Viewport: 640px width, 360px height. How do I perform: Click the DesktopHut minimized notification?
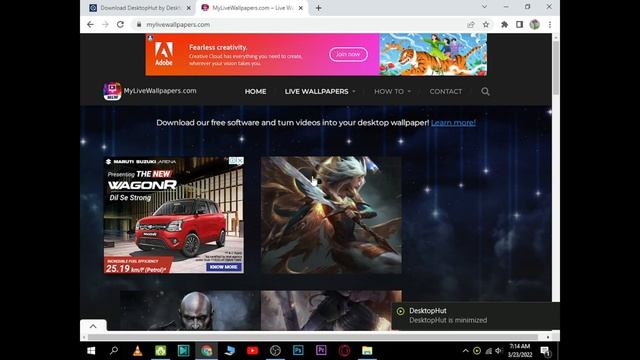475,316
